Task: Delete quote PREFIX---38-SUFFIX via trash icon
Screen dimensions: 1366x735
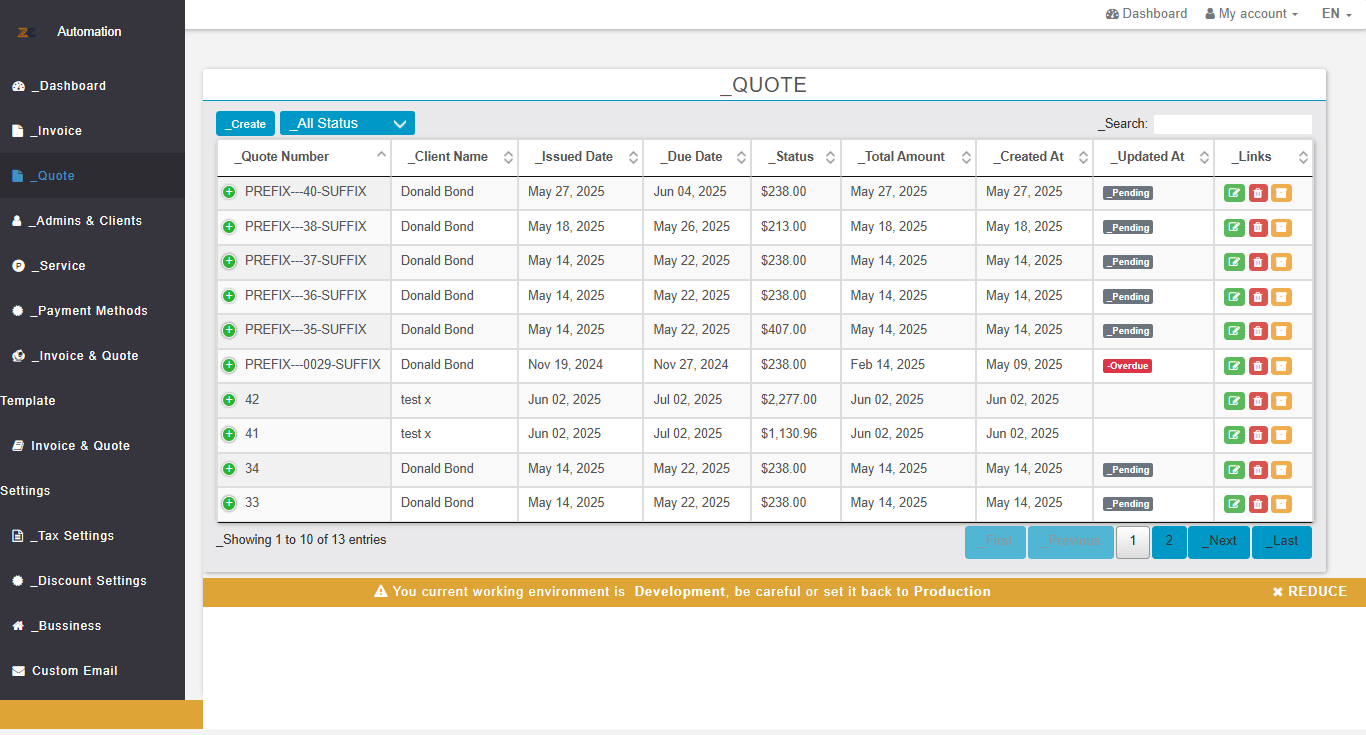Action: tap(1258, 227)
